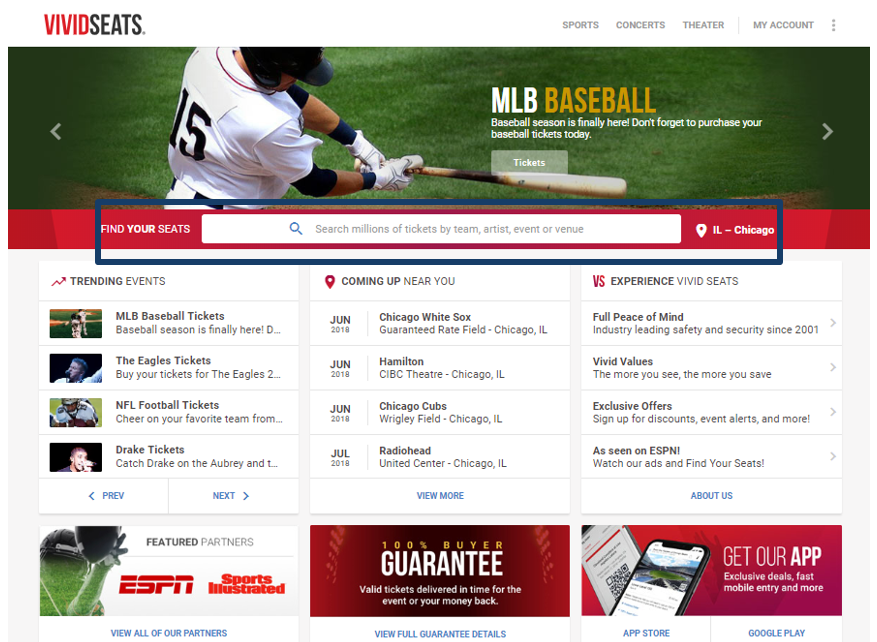
Task: Click the VS Experience Vivid Seats icon
Action: pyautogui.click(x=598, y=281)
